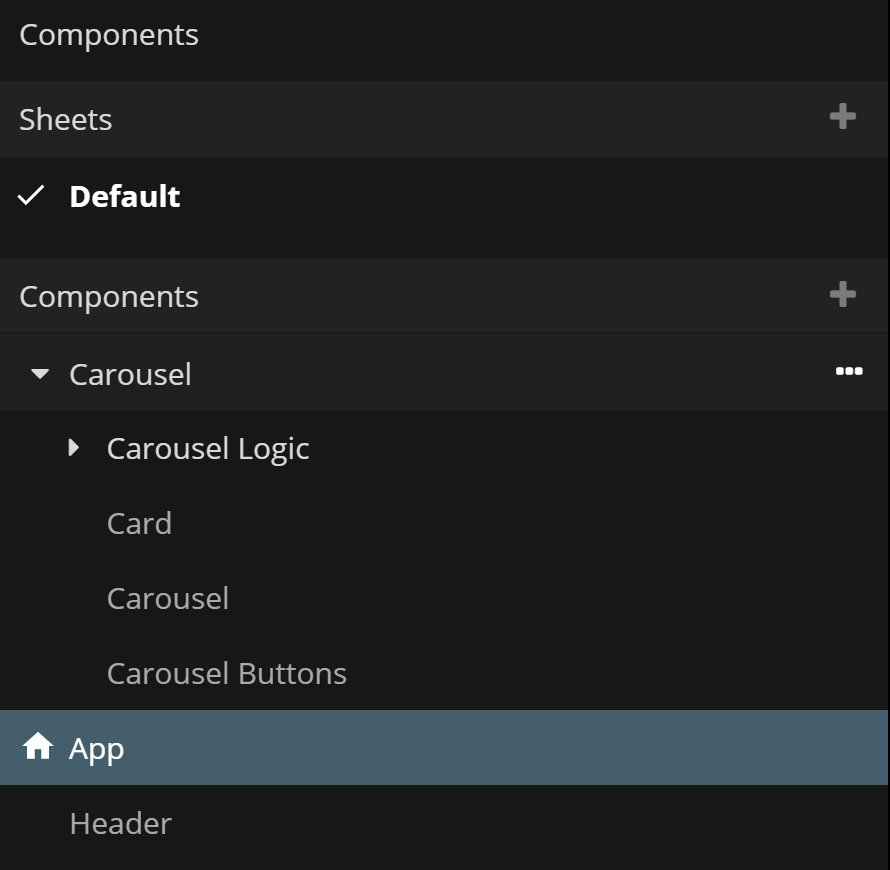Viewport: 890px width, 870px height.
Task: Click the Components panel title at top
Action: (x=109, y=34)
